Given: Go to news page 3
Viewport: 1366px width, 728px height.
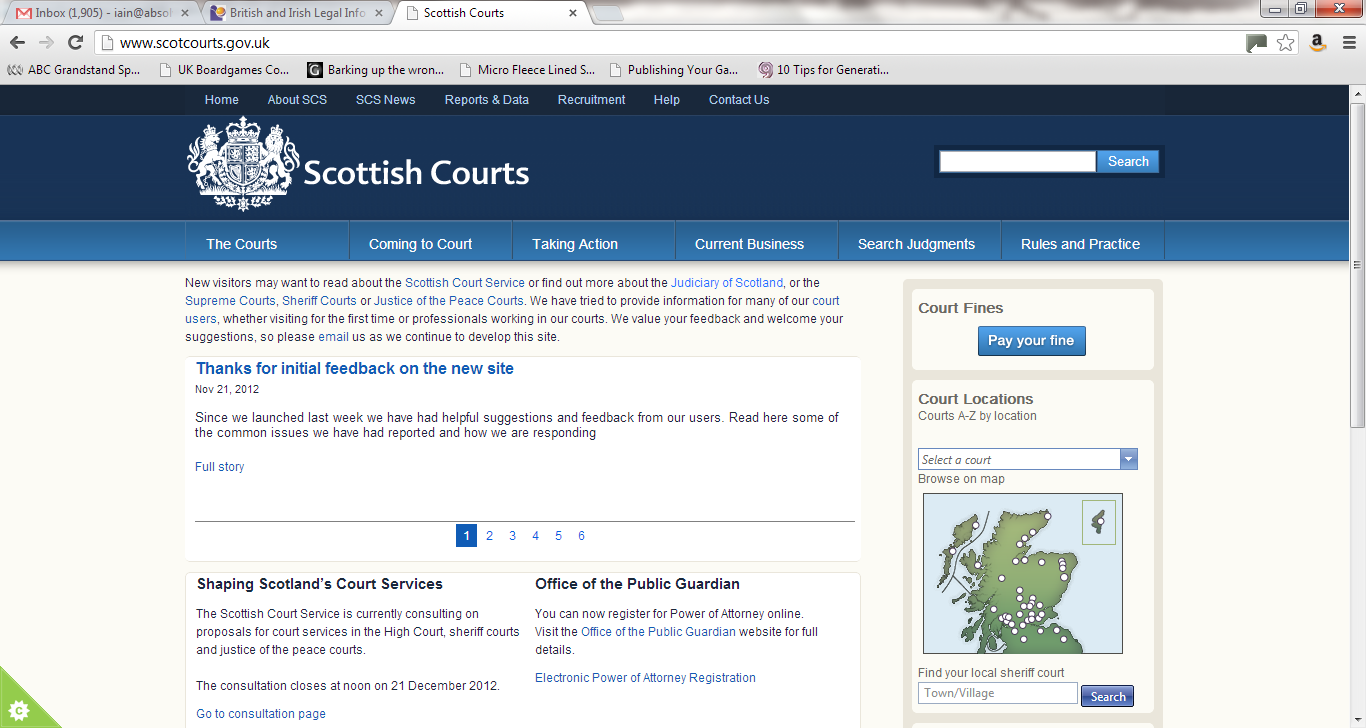Looking at the screenshot, I should coord(512,536).
